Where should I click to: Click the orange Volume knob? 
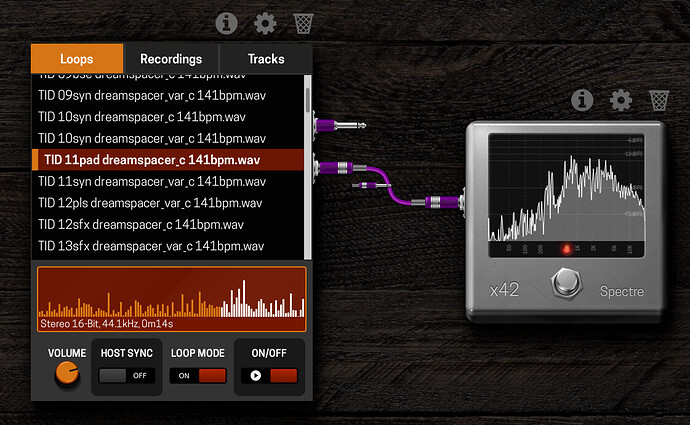coord(67,374)
